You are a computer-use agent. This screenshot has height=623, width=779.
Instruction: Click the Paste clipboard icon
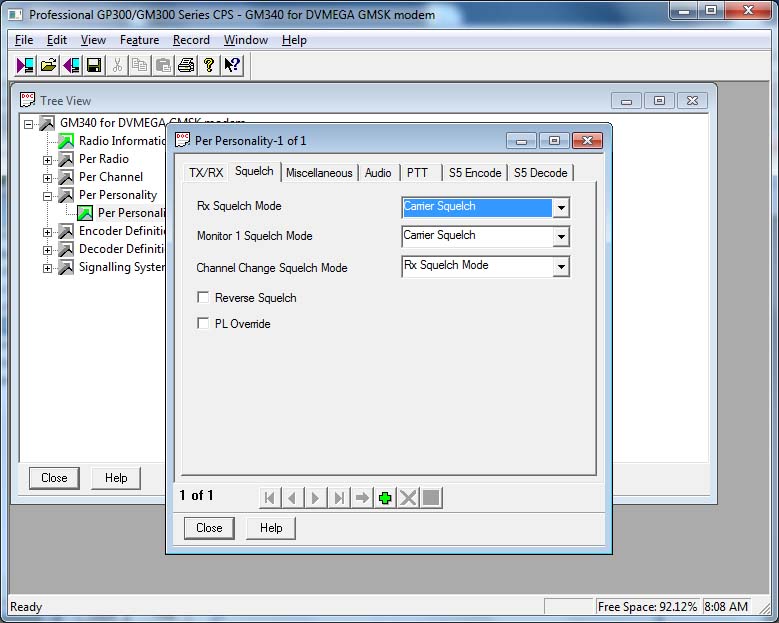point(163,65)
